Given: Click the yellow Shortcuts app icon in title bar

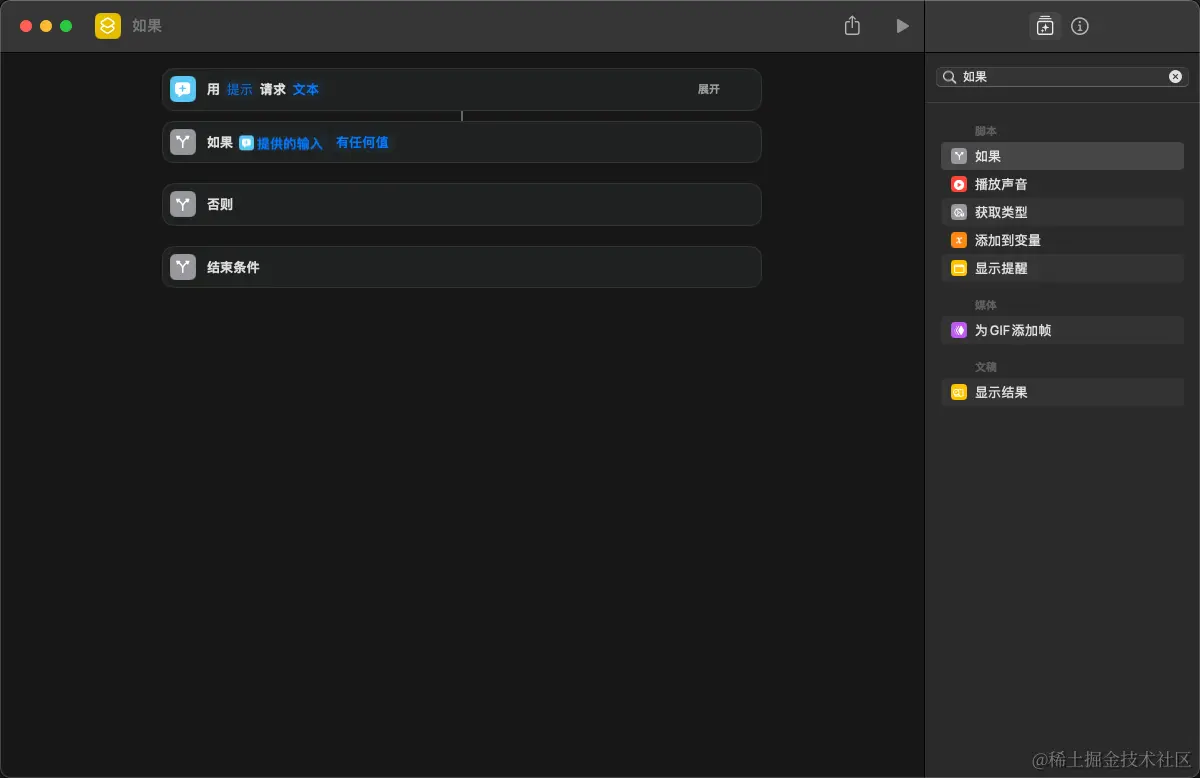Looking at the screenshot, I should pyautogui.click(x=108, y=26).
